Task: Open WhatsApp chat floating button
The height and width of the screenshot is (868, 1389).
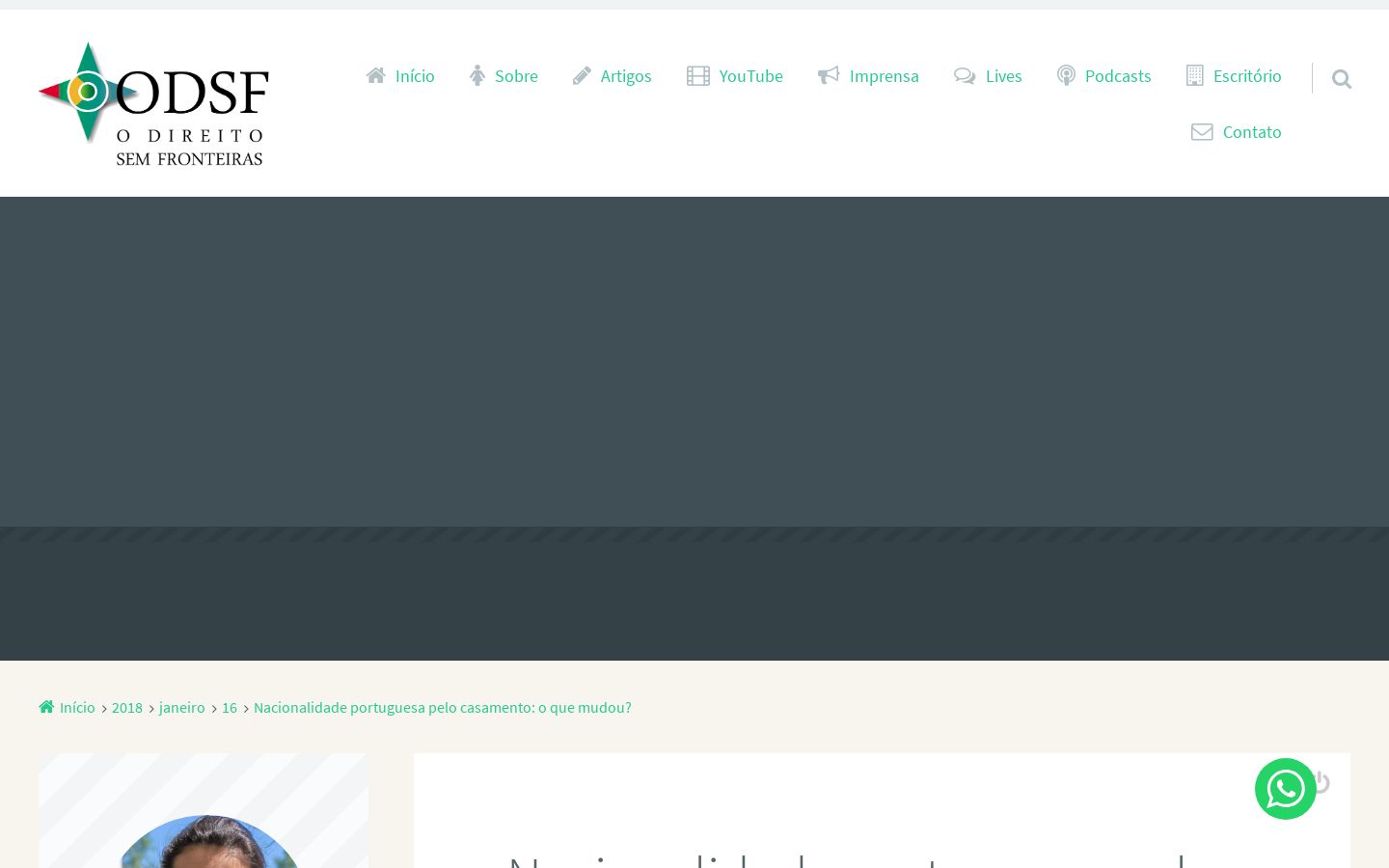Action: pyautogui.click(x=1286, y=789)
